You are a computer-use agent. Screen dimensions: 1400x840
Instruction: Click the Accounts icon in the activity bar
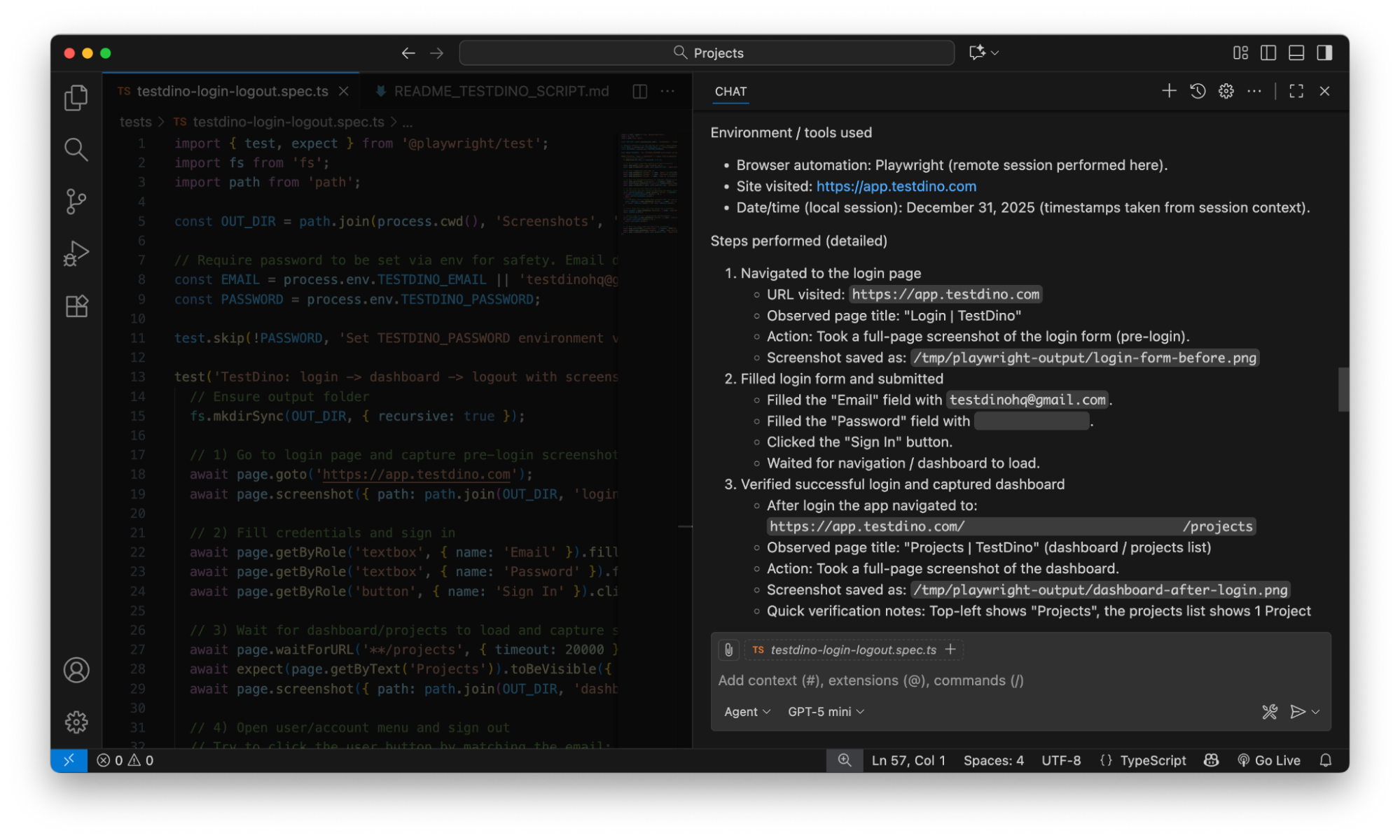pos(76,670)
